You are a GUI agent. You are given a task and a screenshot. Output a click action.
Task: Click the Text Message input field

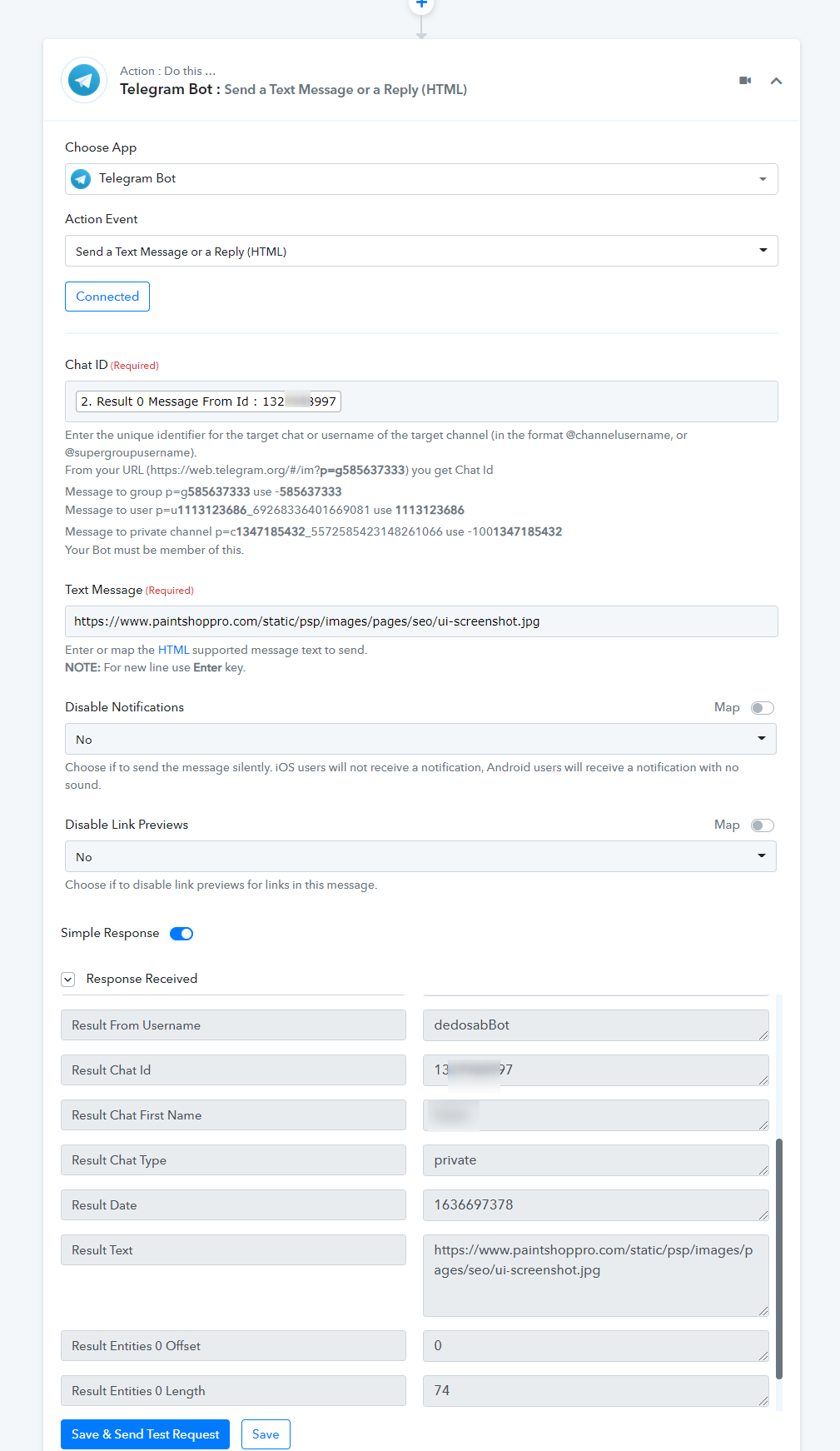click(421, 621)
